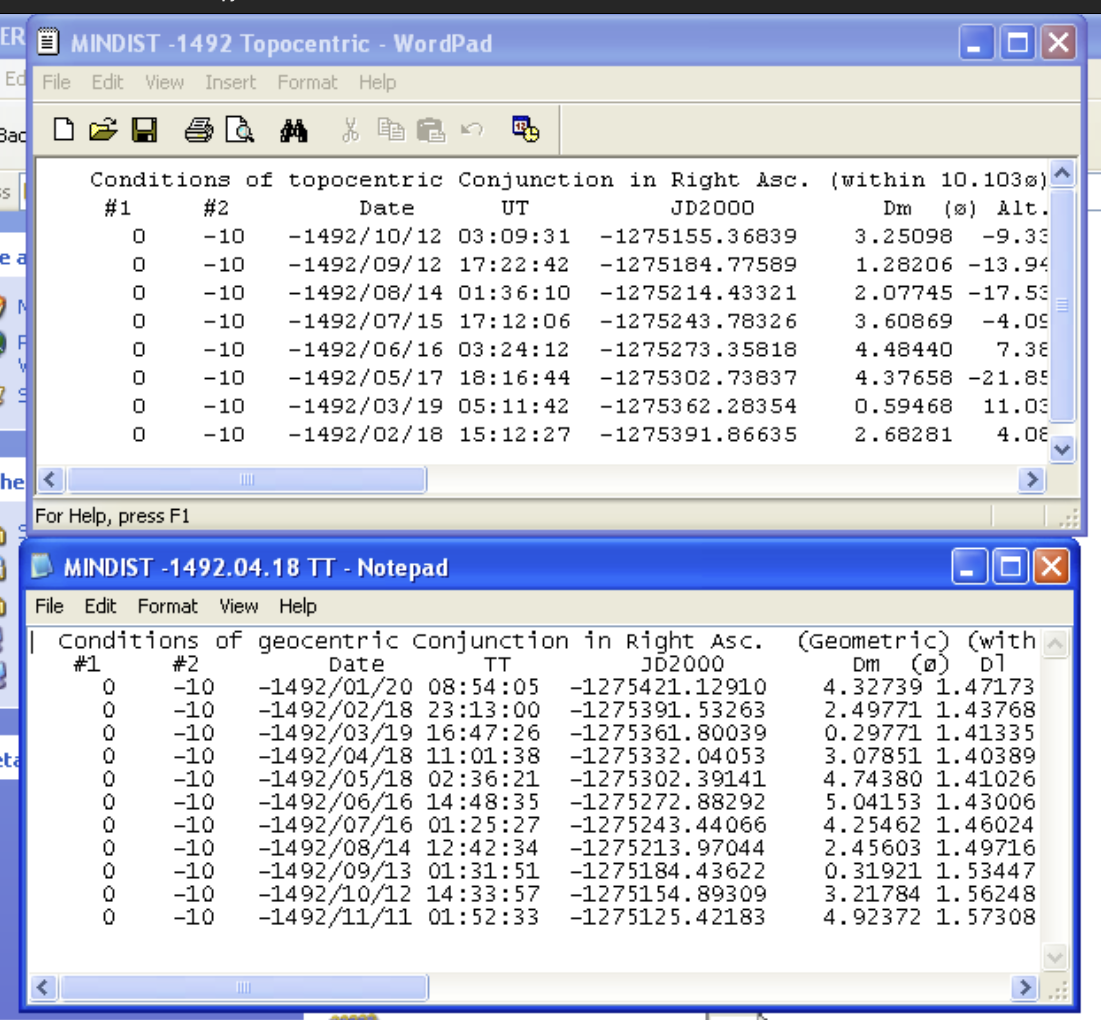Open the Help menu in WordPad
Viewport: 1101px width, 1020px height.
pos(378,82)
